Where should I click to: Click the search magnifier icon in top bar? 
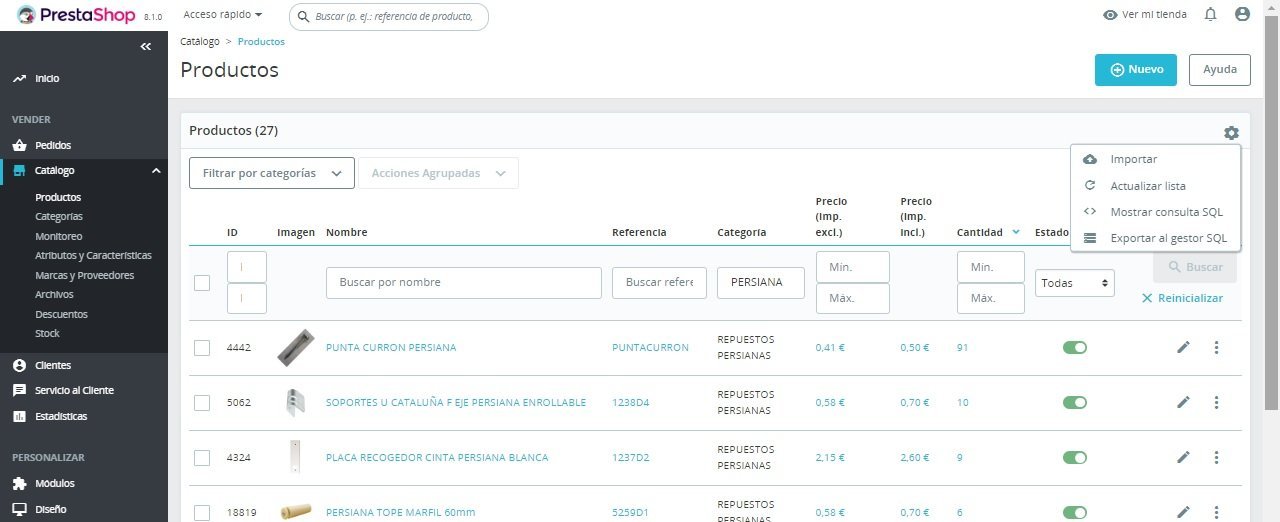click(x=304, y=16)
